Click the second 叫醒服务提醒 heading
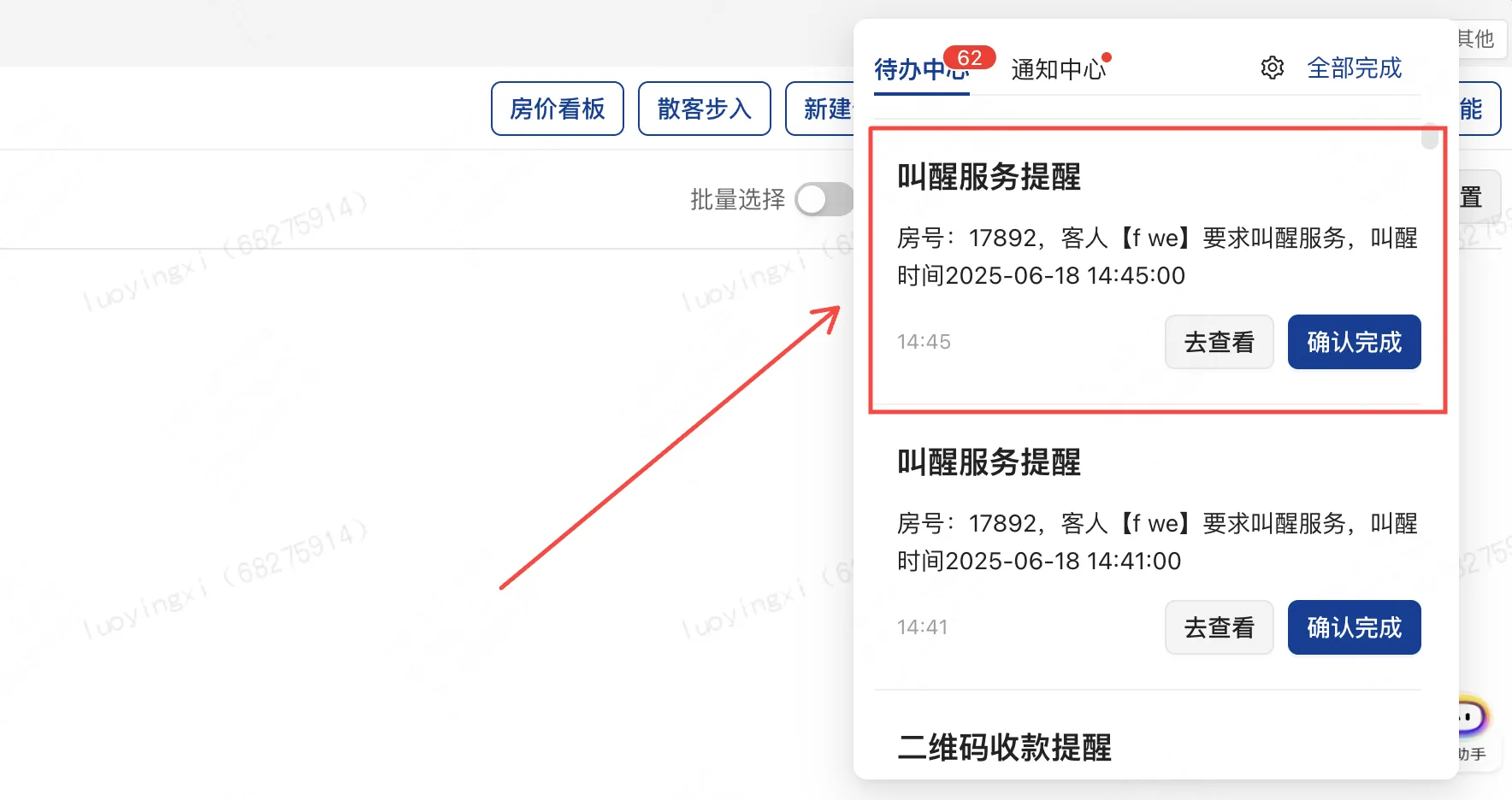 click(x=989, y=462)
